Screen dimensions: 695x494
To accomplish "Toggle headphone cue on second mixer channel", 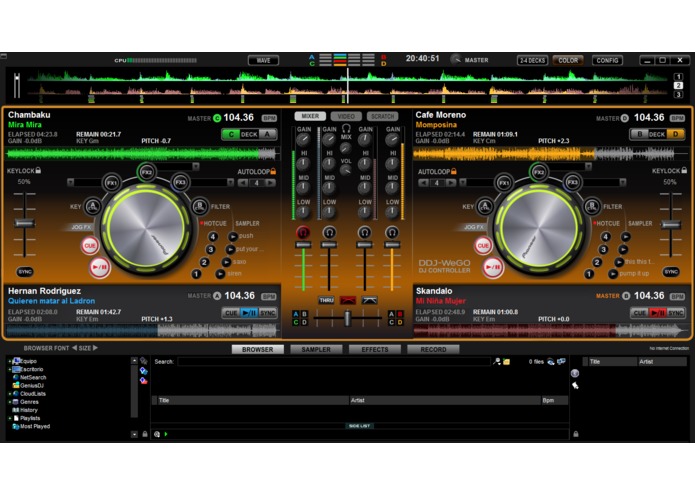I will point(329,232).
